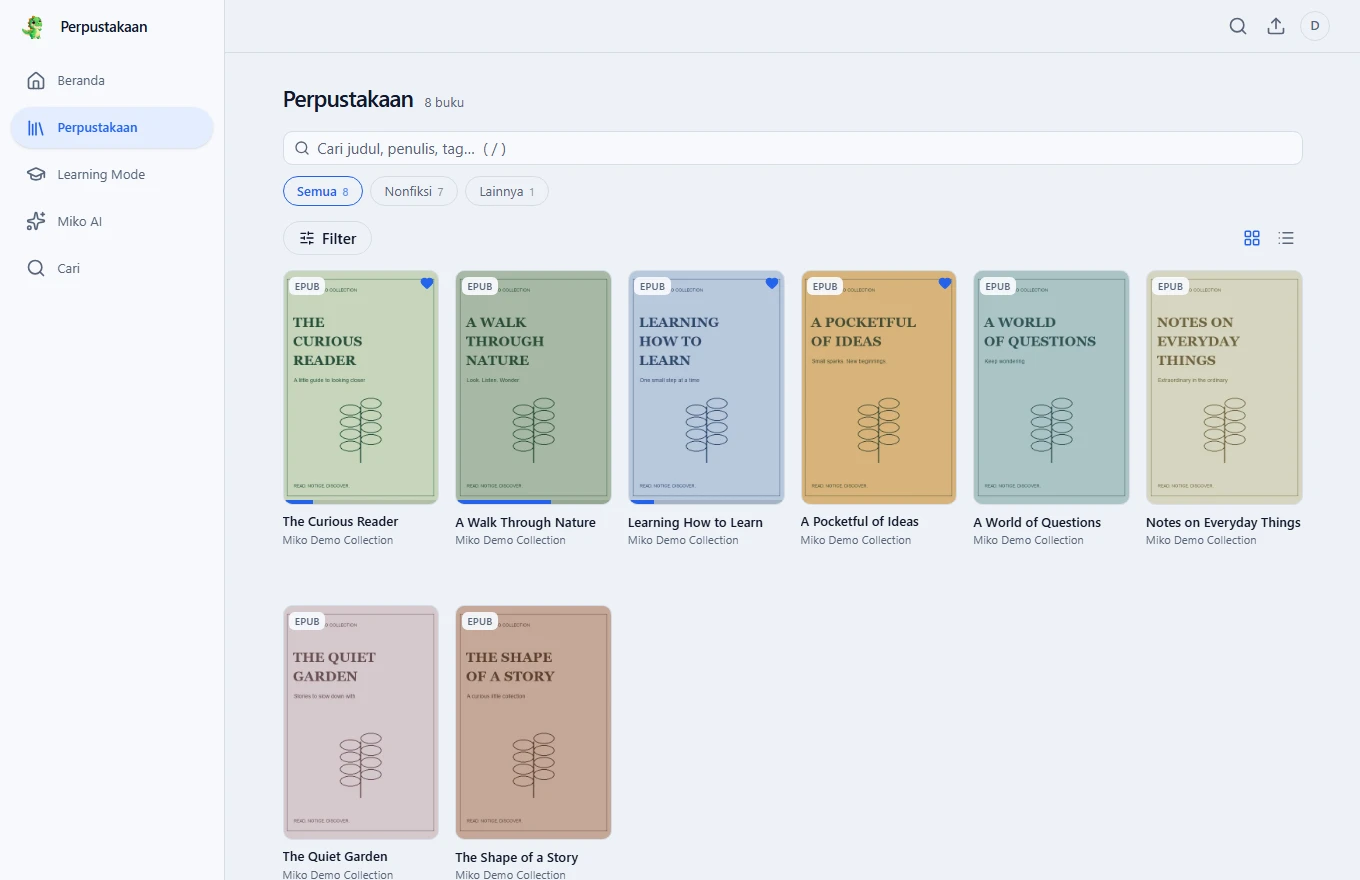
Task: Switch to list view layout
Action: coord(1286,238)
